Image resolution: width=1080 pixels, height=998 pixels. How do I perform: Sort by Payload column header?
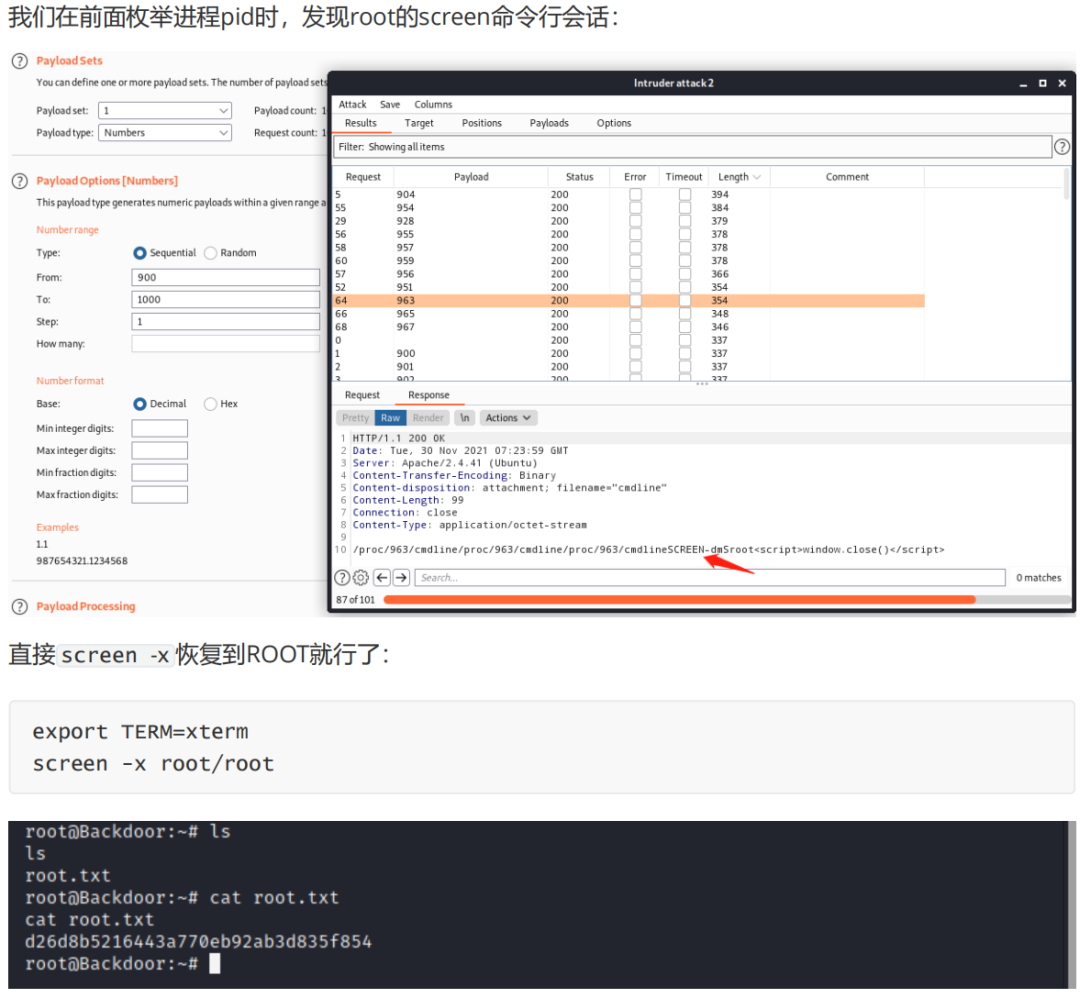pos(471,177)
